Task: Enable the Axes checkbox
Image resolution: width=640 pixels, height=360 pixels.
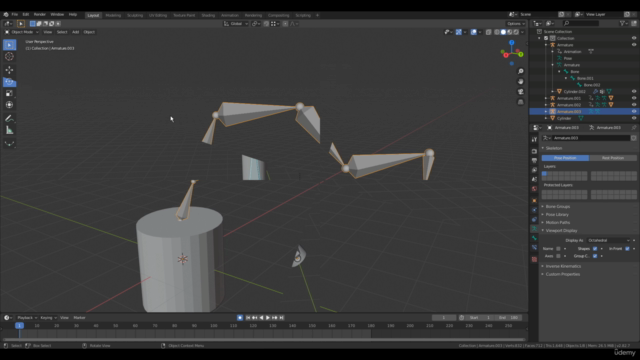Action: coord(558,256)
